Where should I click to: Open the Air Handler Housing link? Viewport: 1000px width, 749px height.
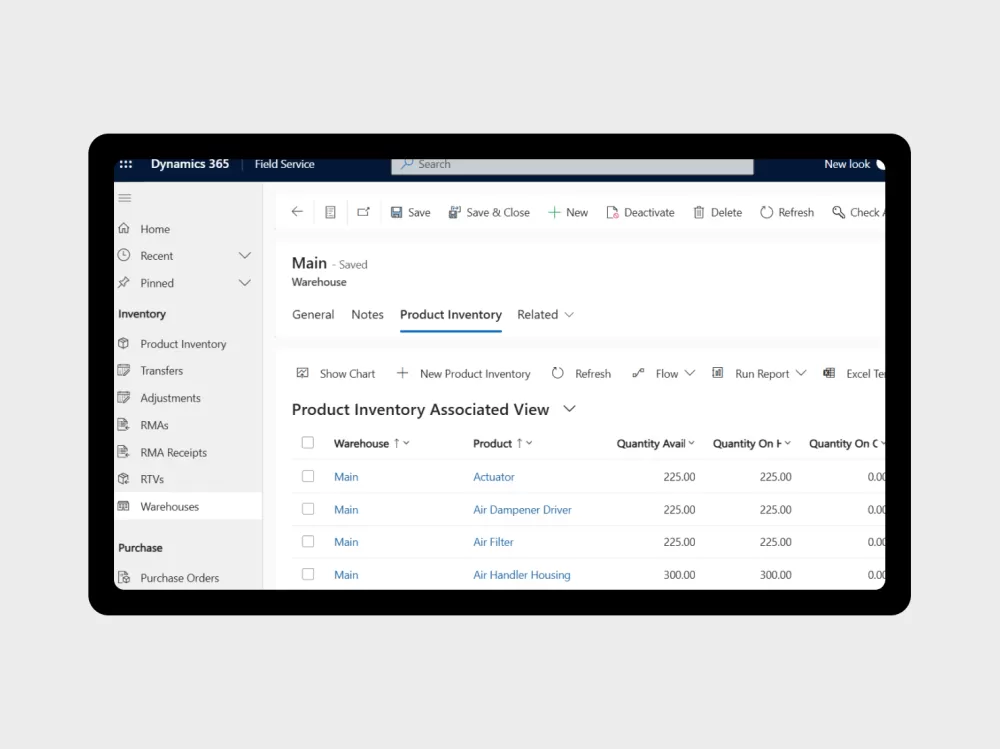522,575
